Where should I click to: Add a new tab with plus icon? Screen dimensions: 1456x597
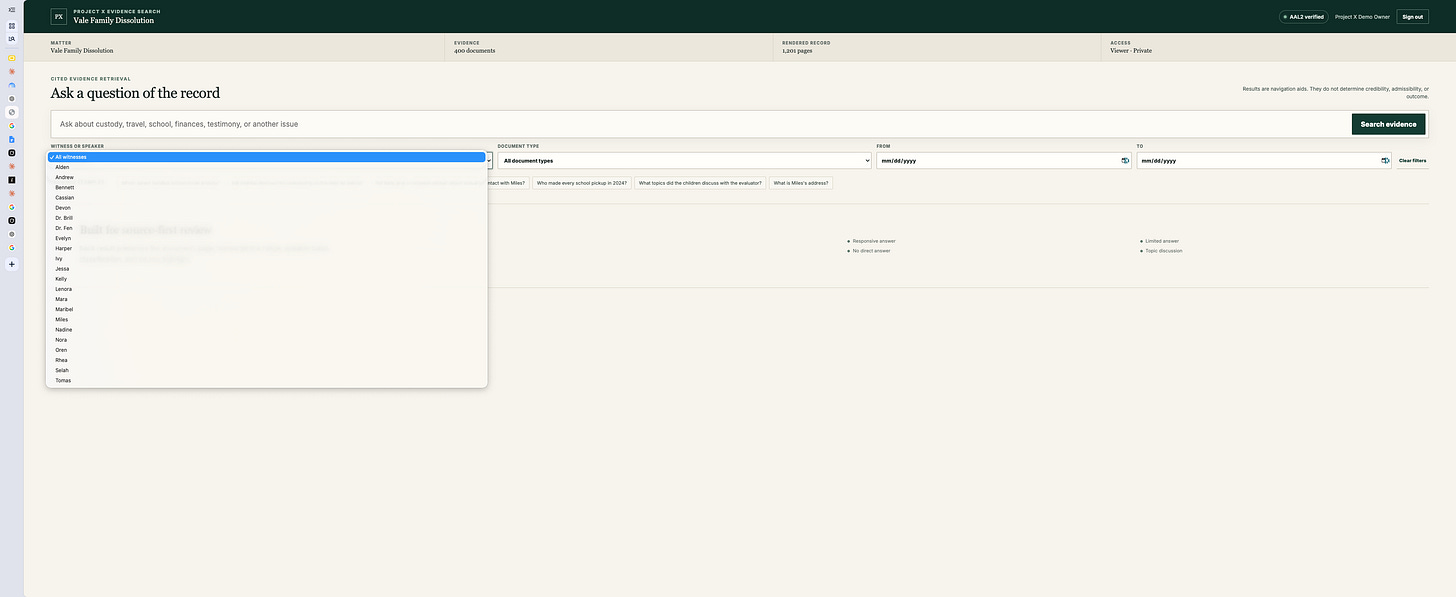pos(12,264)
